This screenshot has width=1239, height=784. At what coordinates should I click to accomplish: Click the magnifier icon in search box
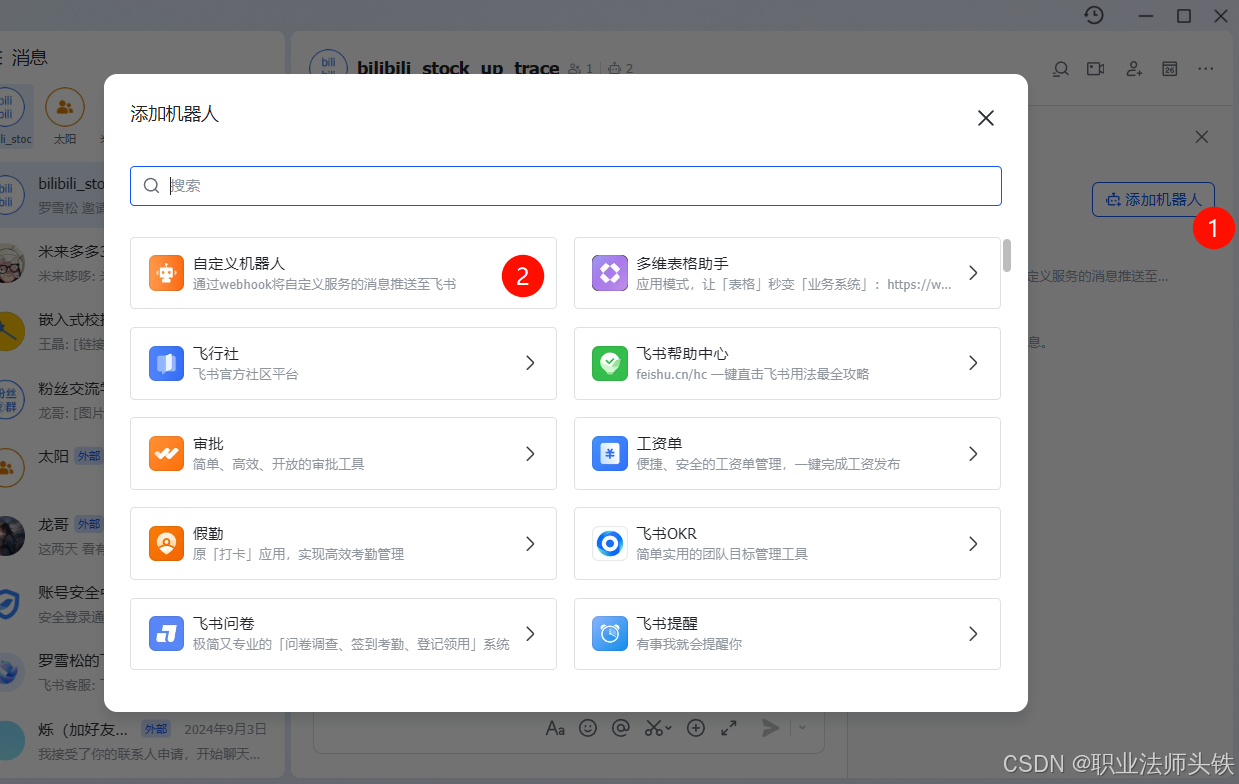click(152, 186)
